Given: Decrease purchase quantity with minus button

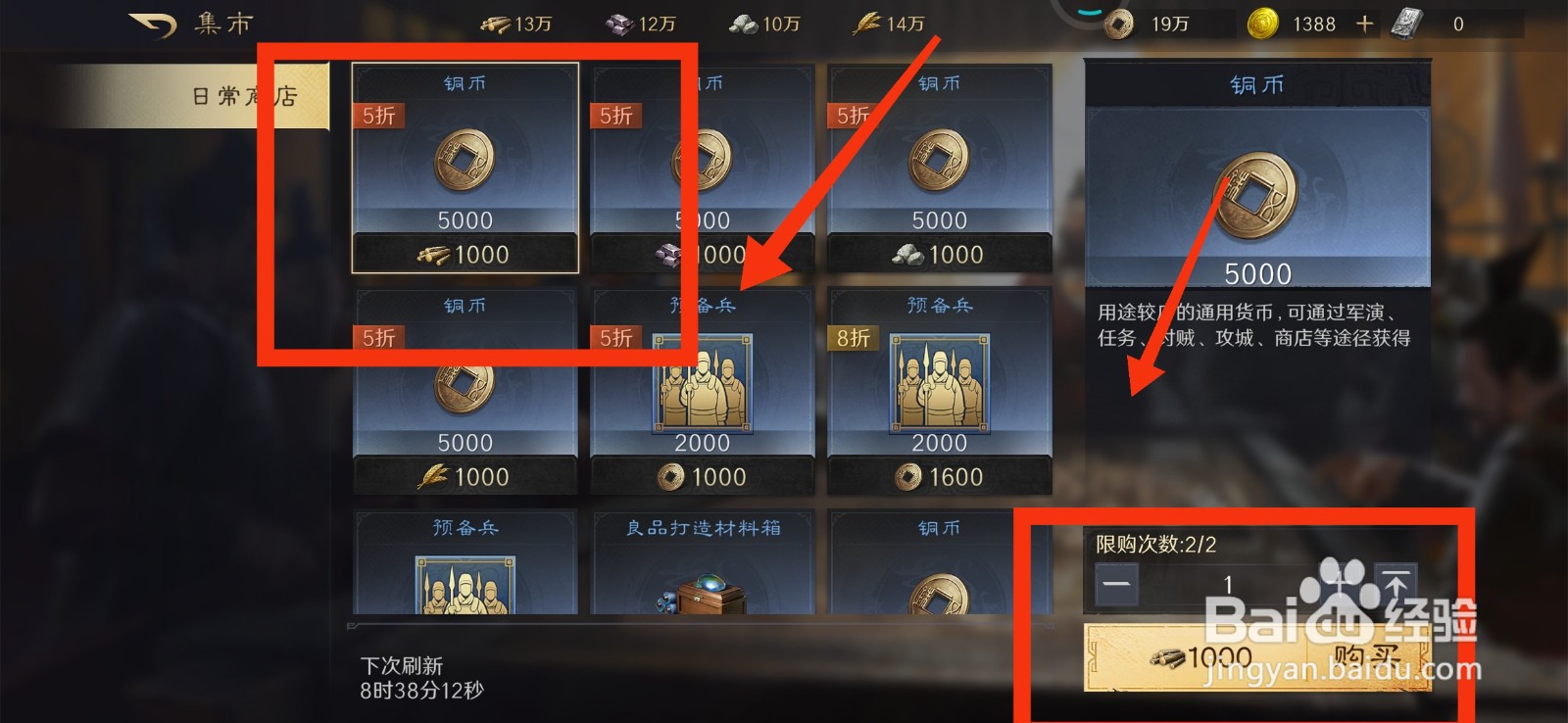Looking at the screenshot, I should [1116, 584].
